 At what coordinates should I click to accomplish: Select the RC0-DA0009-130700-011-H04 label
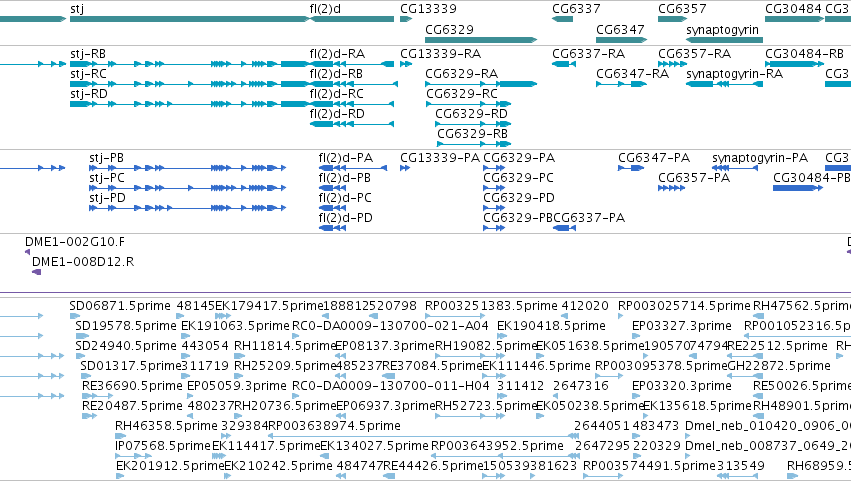[391, 386]
